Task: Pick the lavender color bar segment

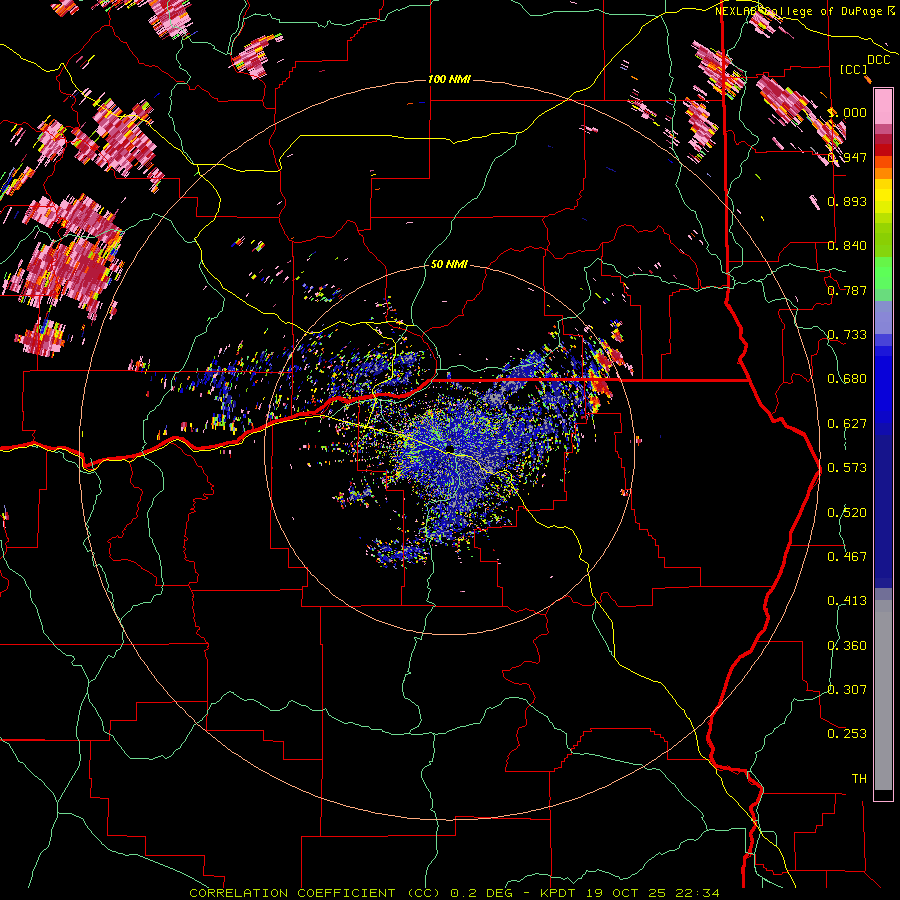Action: point(883,317)
